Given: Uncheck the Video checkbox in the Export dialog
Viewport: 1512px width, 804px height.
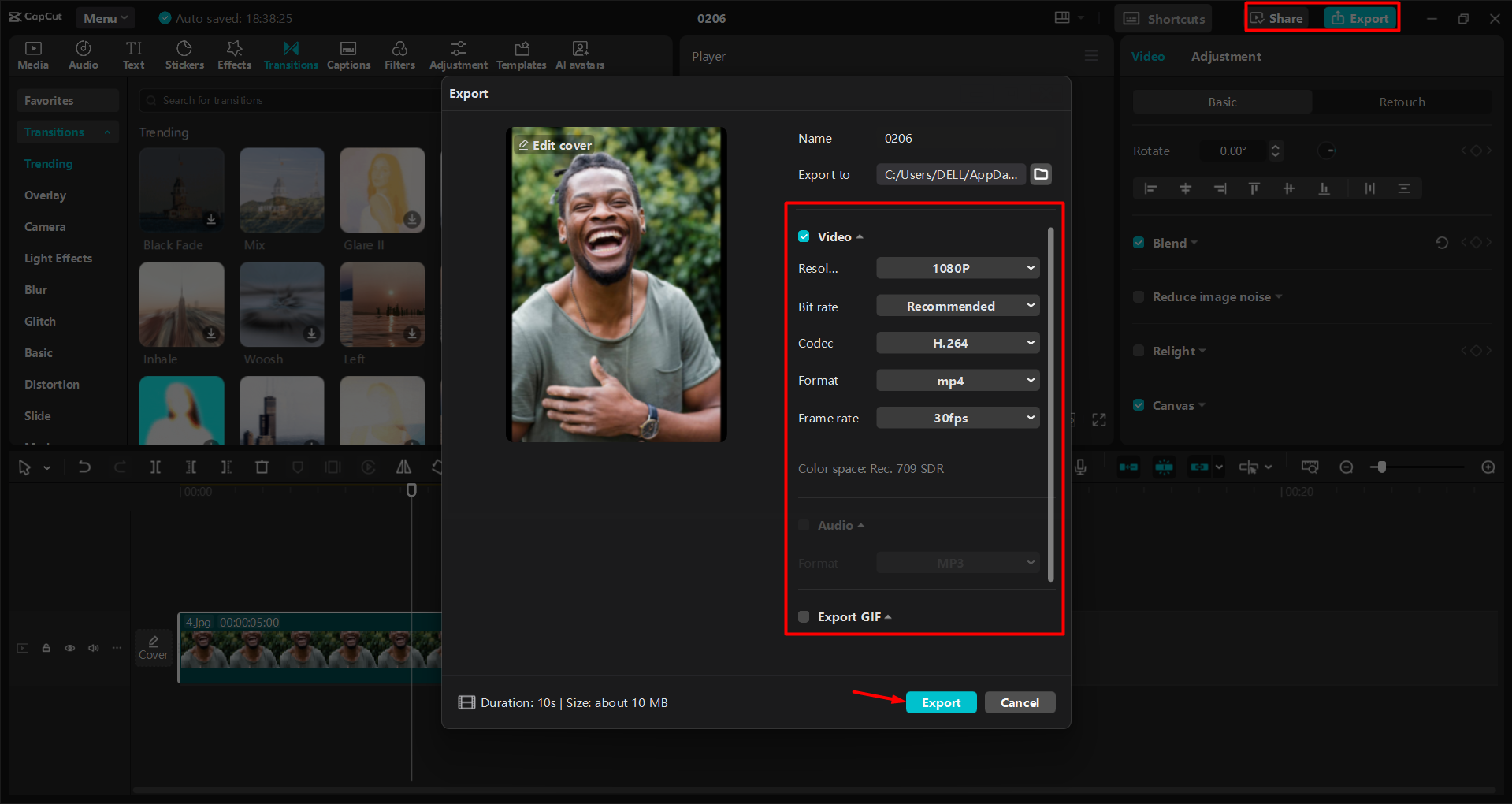Looking at the screenshot, I should pyautogui.click(x=803, y=236).
